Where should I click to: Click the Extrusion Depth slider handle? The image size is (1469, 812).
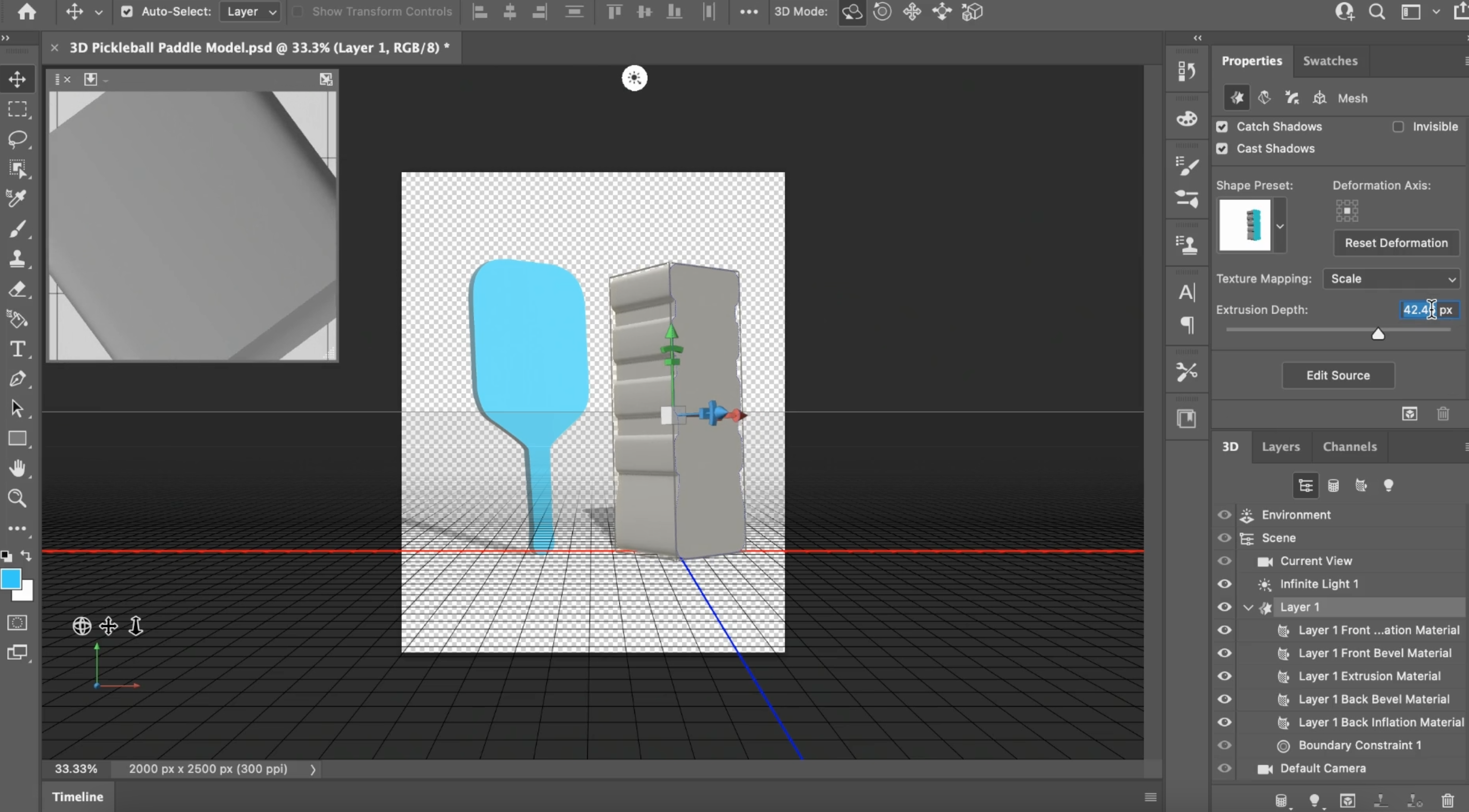(x=1378, y=334)
